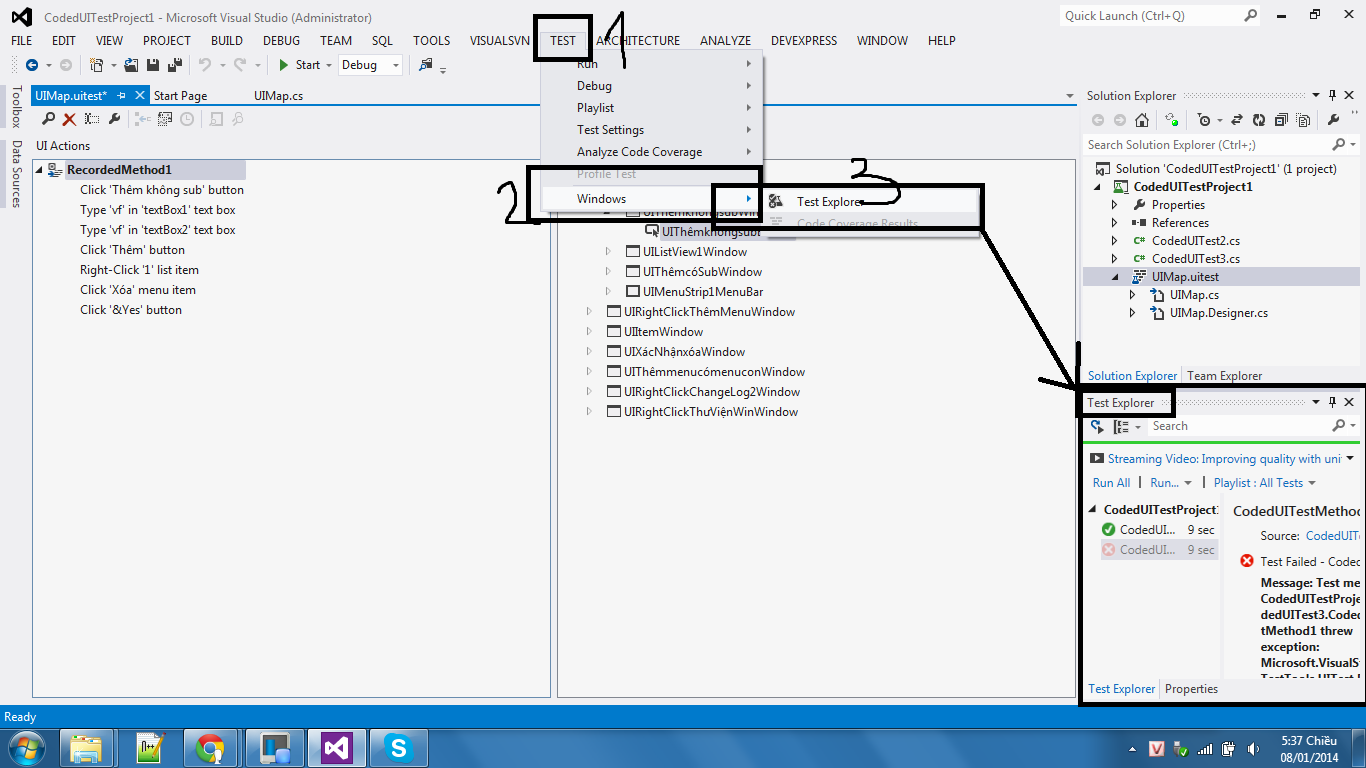Open the Playlist submenu in TEST menu
The width and height of the screenshot is (1366, 768).
(652, 108)
